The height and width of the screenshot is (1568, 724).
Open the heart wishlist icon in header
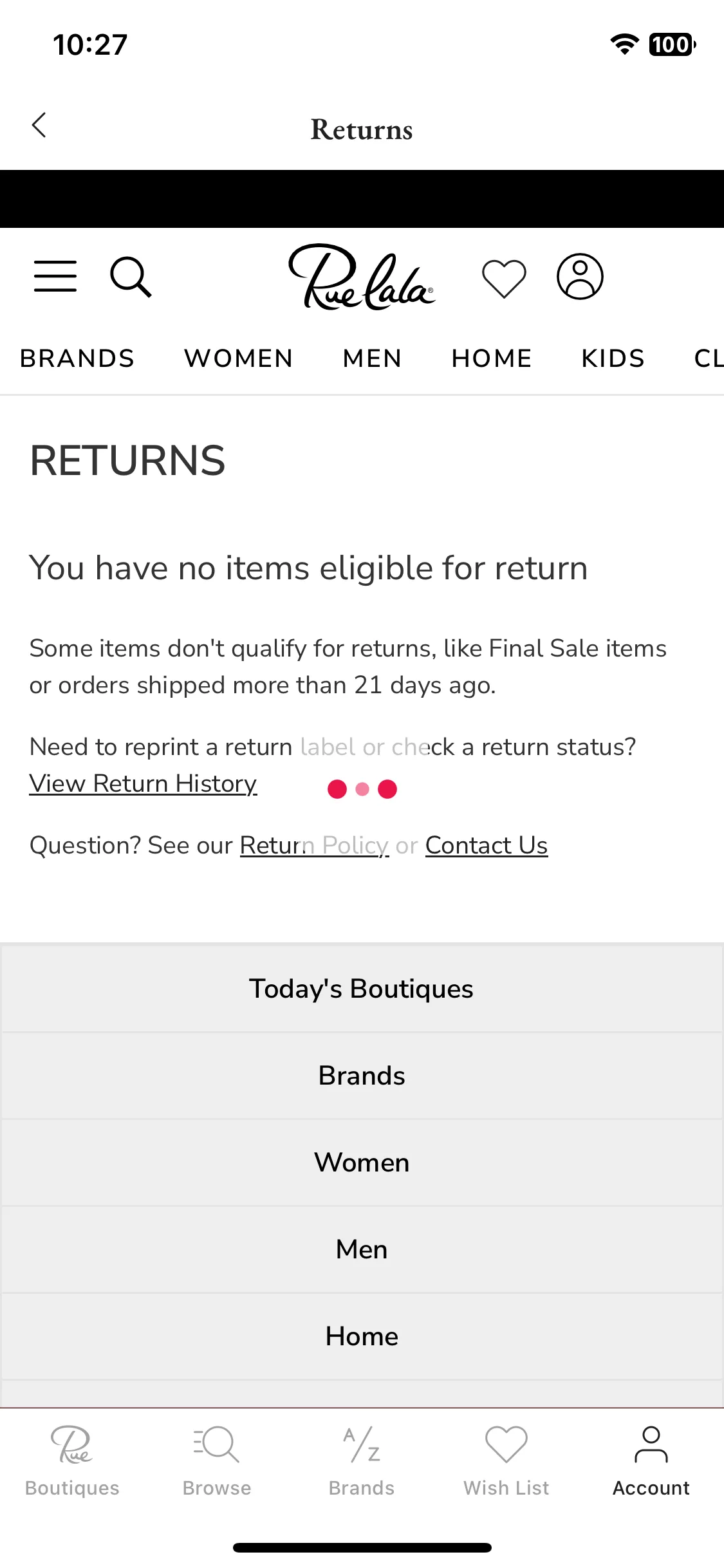(x=504, y=278)
